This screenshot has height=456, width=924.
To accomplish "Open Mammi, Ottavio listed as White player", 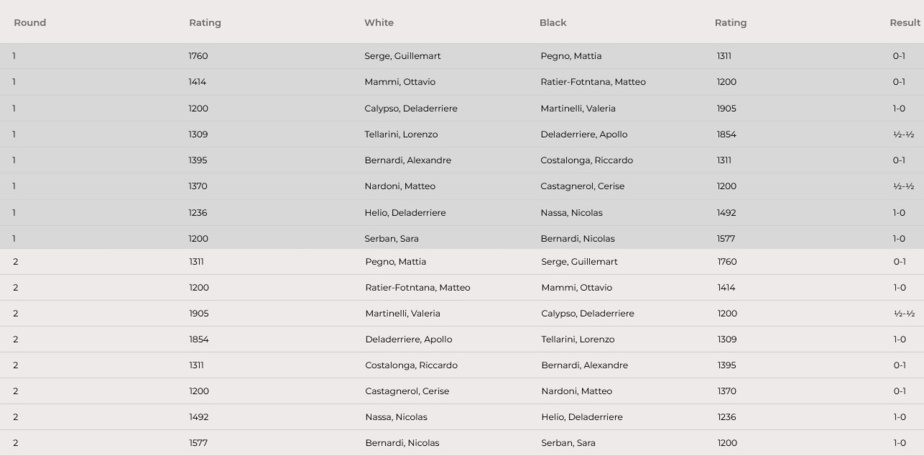I will click(400, 82).
